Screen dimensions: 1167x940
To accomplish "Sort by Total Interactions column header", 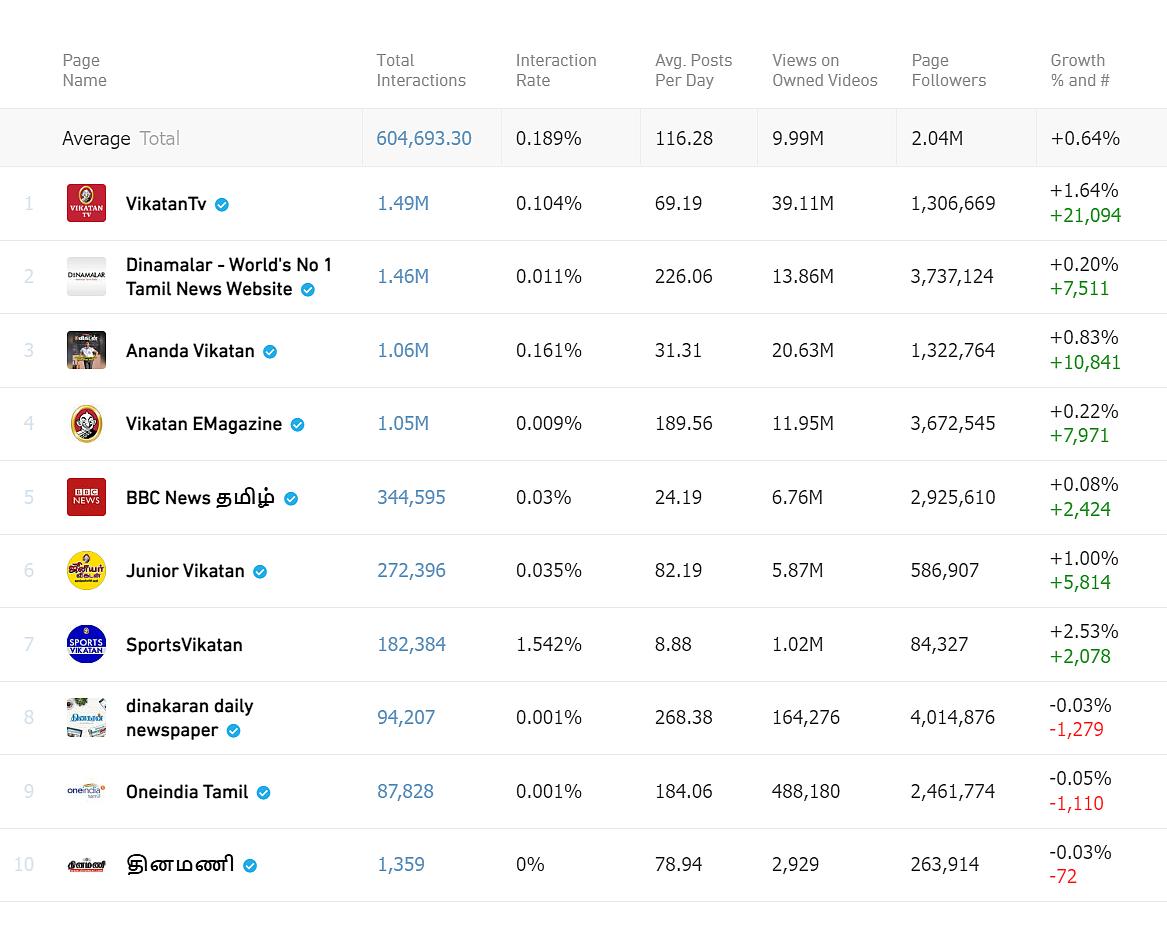I will [x=421, y=70].
